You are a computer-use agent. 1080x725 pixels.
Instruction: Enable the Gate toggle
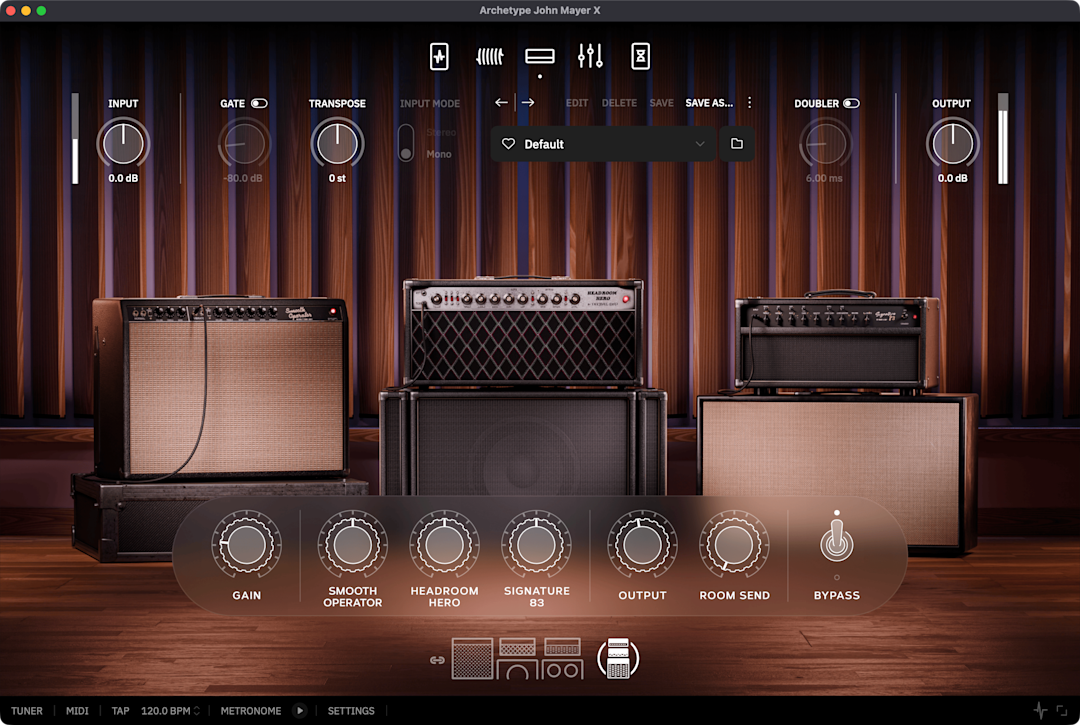point(260,103)
